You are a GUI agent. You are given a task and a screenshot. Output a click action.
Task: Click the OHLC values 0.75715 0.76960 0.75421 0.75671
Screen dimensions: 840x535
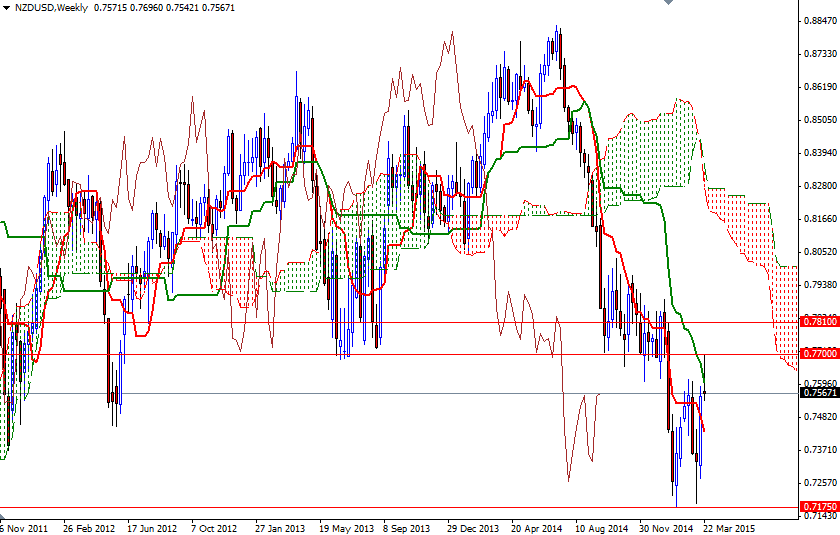[164, 8]
